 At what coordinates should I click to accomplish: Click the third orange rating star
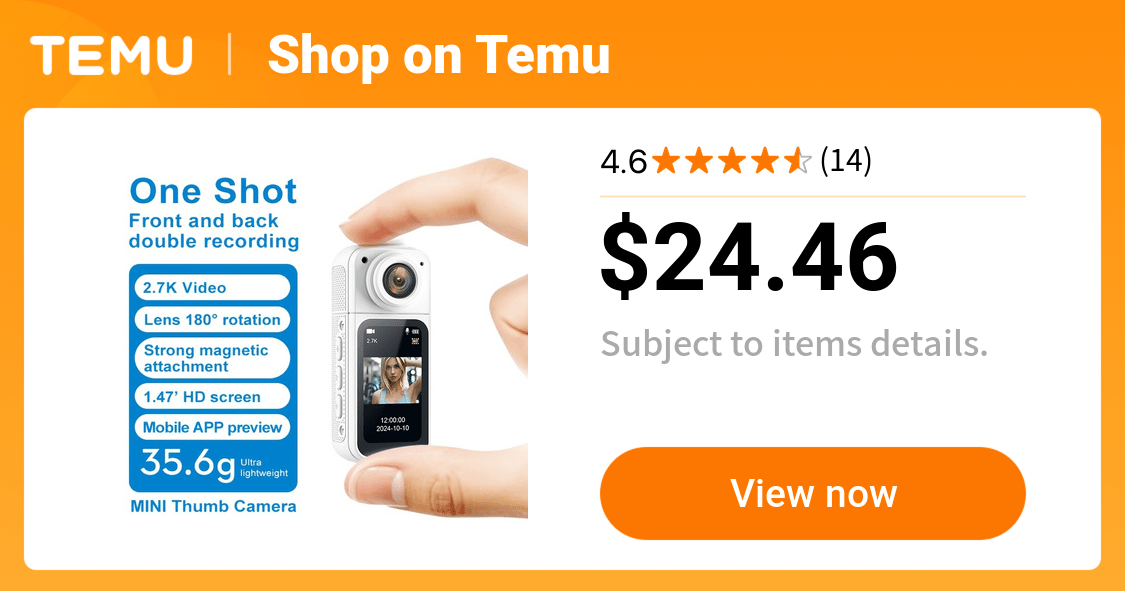(731, 161)
